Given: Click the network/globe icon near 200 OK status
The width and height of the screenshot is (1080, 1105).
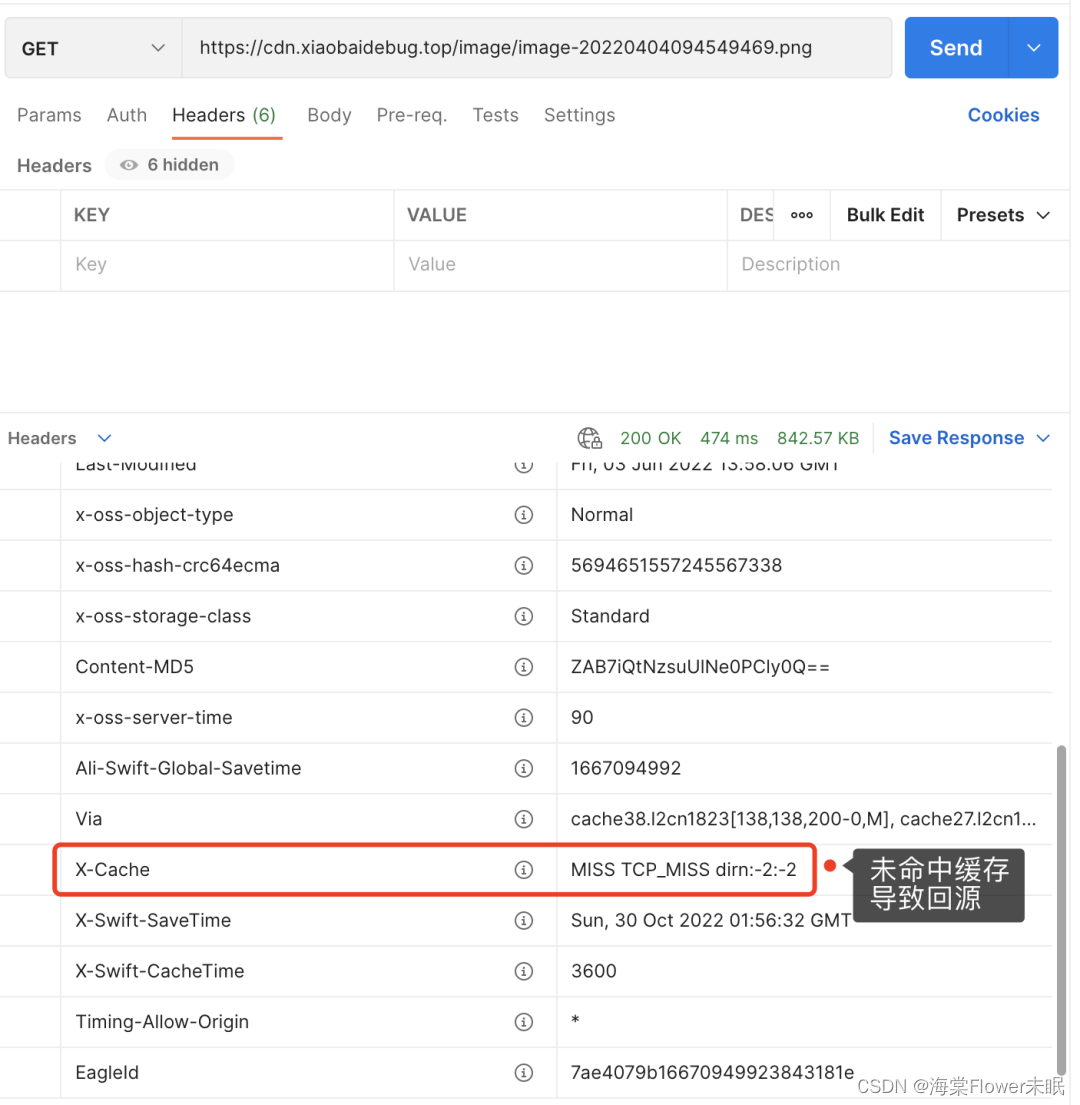Looking at the screenshot, I should coord(589,438).
